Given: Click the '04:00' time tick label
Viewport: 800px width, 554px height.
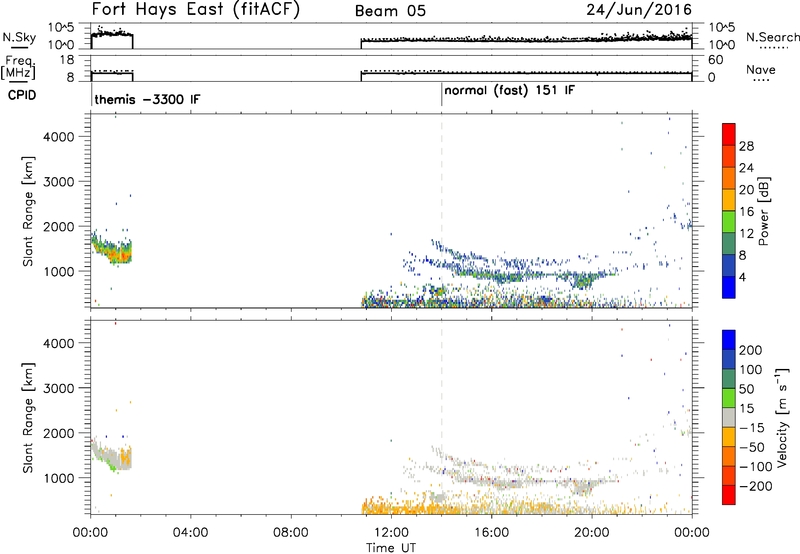Looking at the screenshot, I should [x=191, y=533].
